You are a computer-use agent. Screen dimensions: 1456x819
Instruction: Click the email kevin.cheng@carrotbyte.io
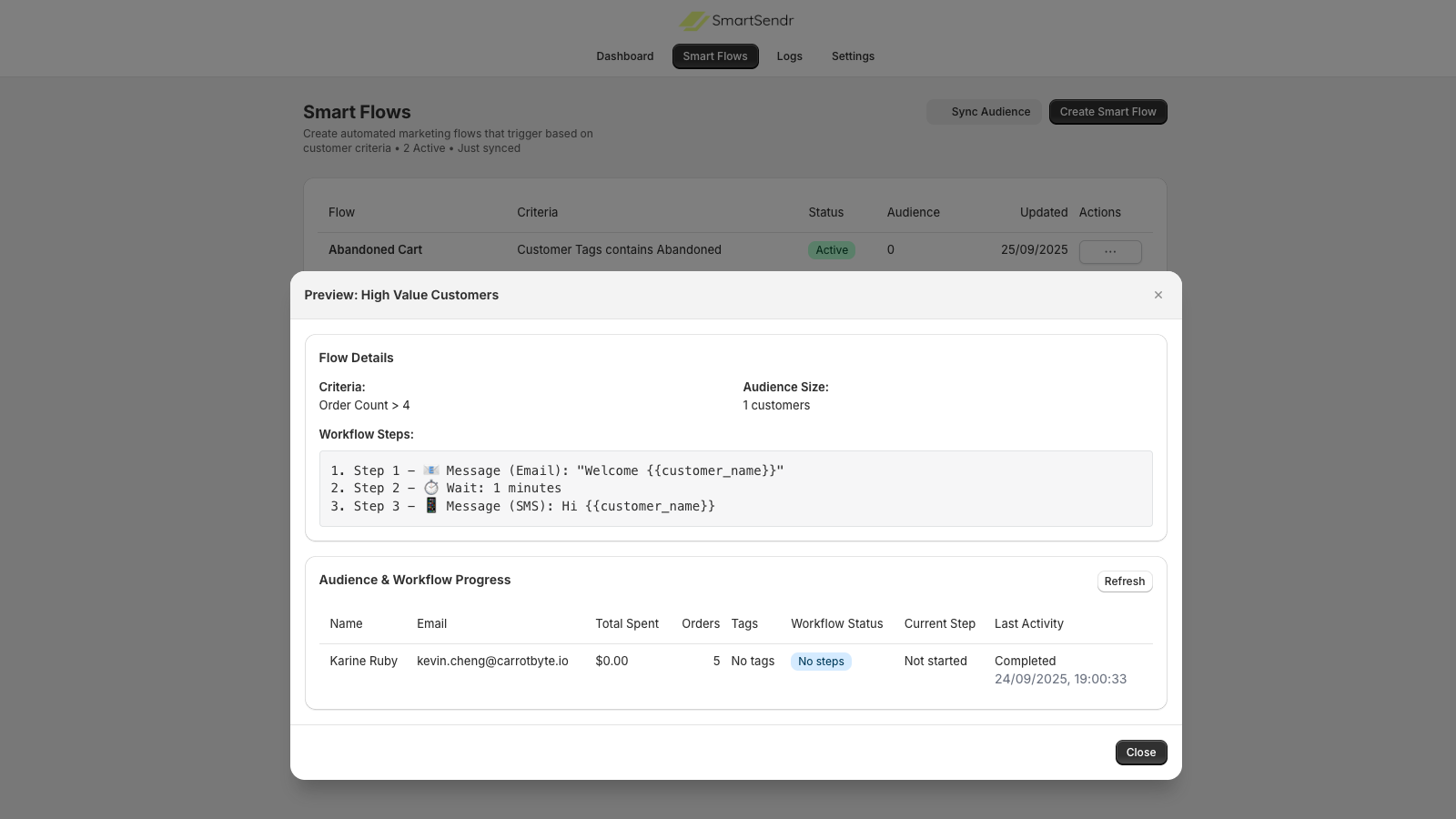point(492,661)
